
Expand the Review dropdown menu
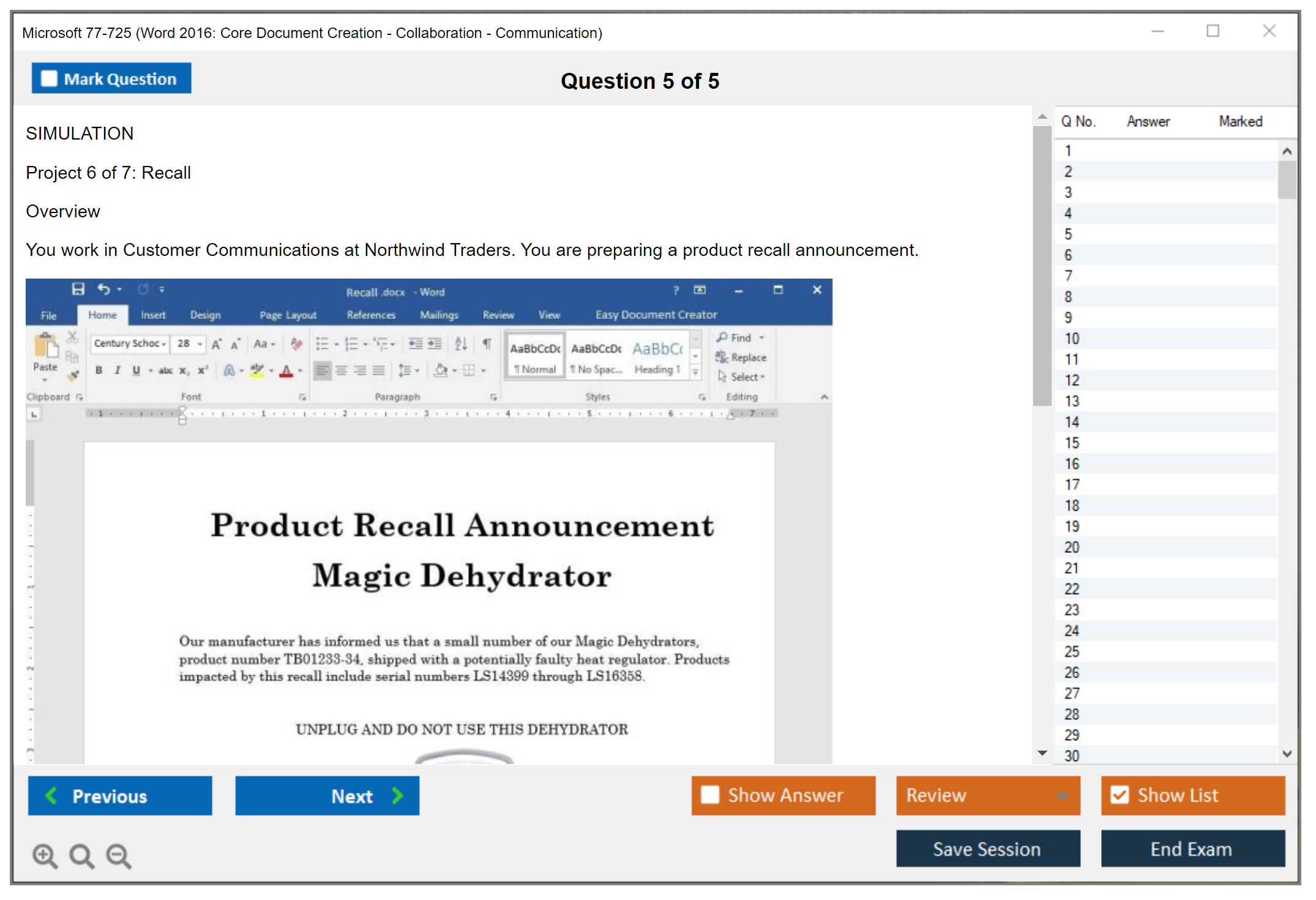click(1062, 795)
